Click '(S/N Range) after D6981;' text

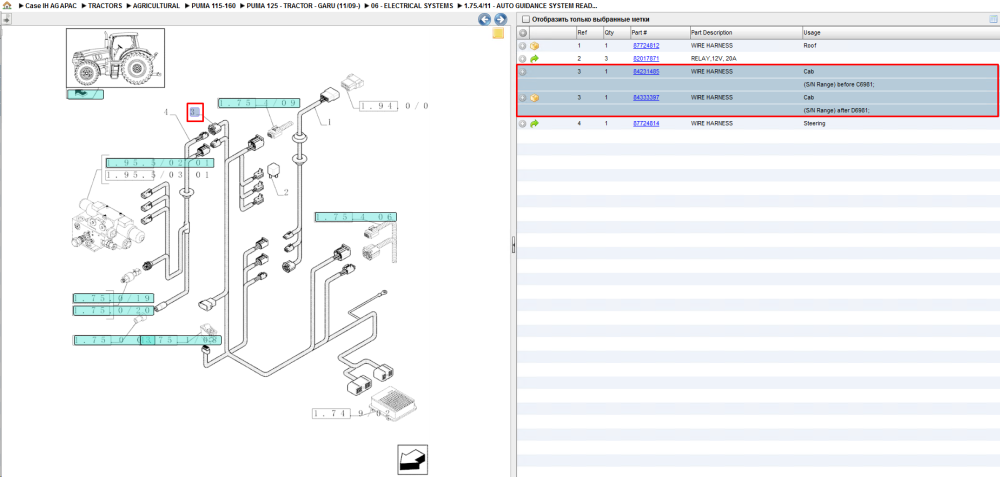click(x=837, y=110)
